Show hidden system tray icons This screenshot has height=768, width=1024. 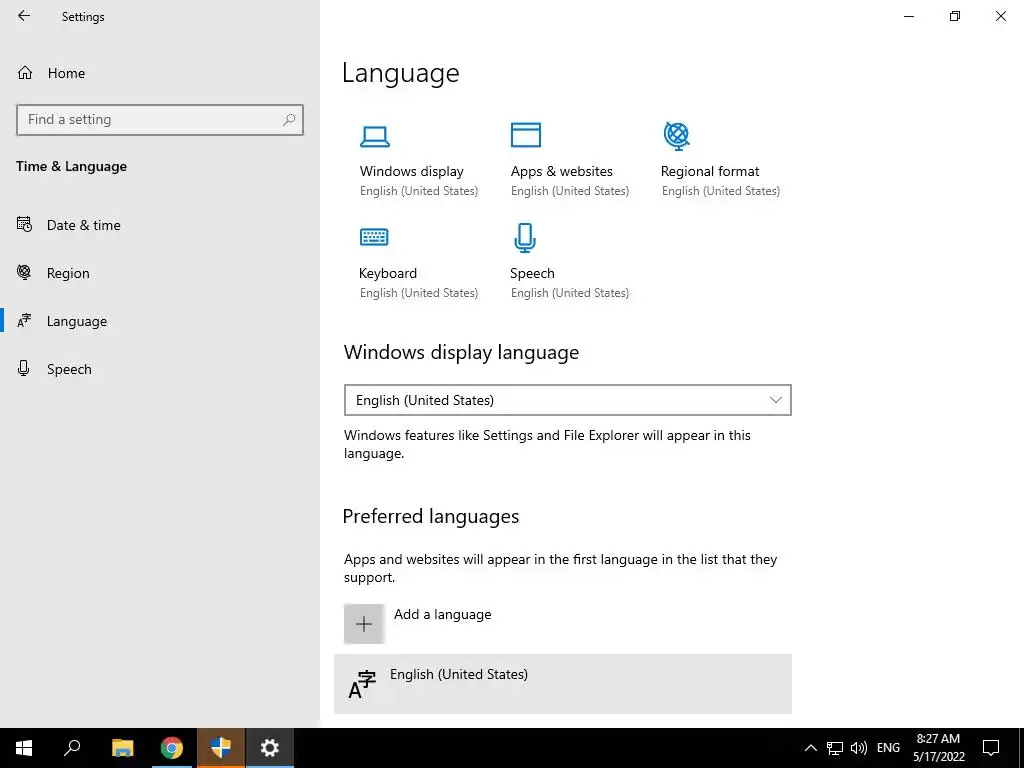[x=810, y=748]
